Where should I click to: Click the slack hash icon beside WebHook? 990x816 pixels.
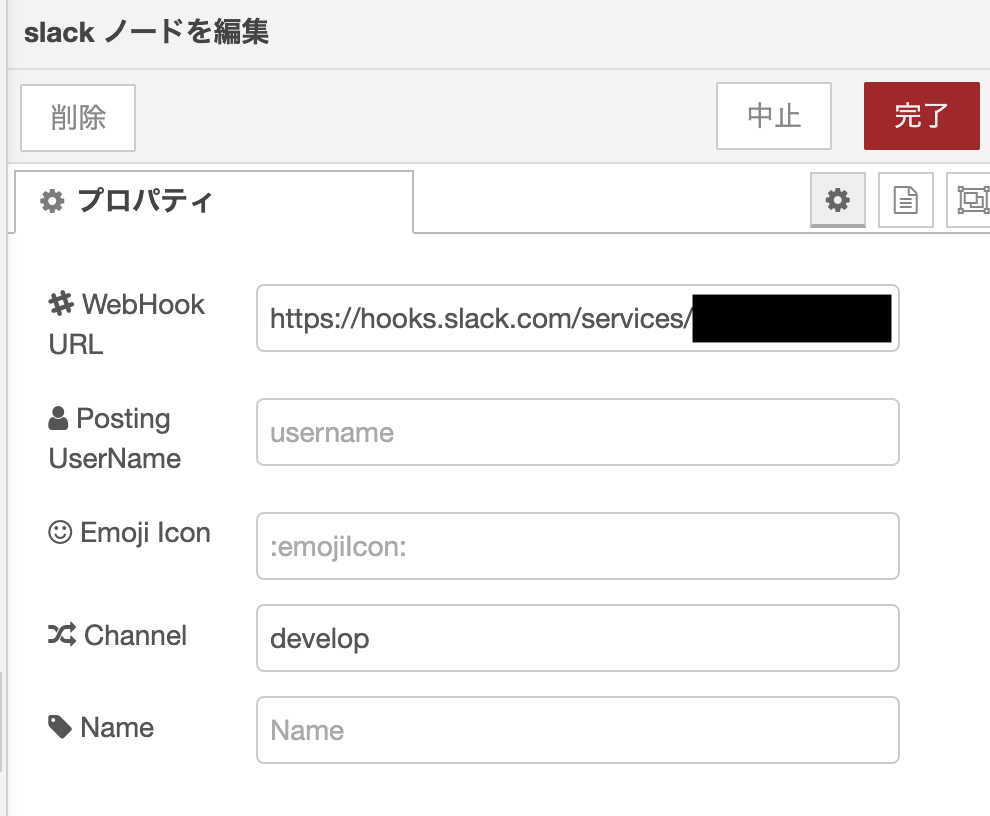click(x=61, y=304)
